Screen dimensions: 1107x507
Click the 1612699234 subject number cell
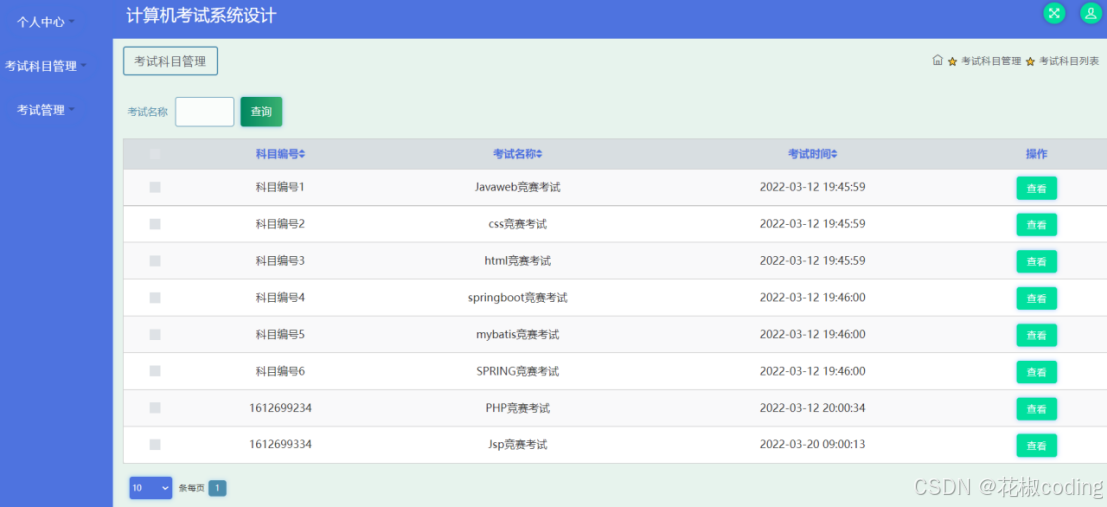[280, 407]
